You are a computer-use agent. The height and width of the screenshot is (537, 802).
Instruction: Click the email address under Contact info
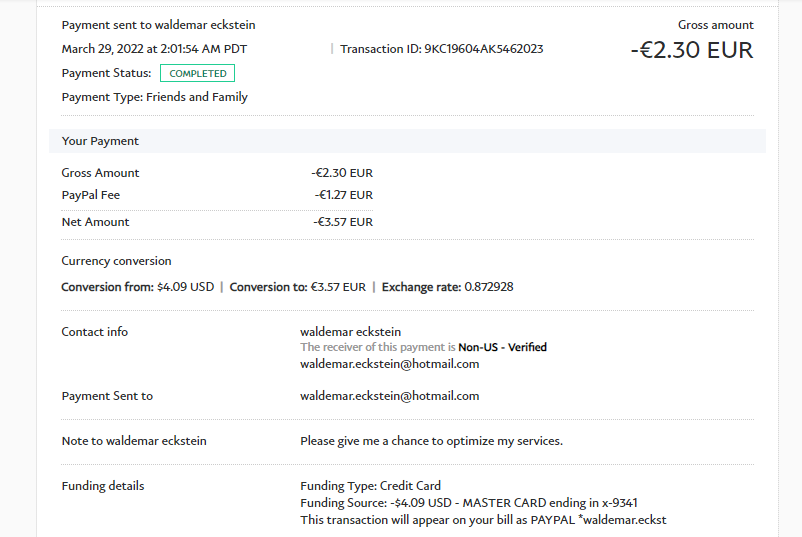pos(389,364)
